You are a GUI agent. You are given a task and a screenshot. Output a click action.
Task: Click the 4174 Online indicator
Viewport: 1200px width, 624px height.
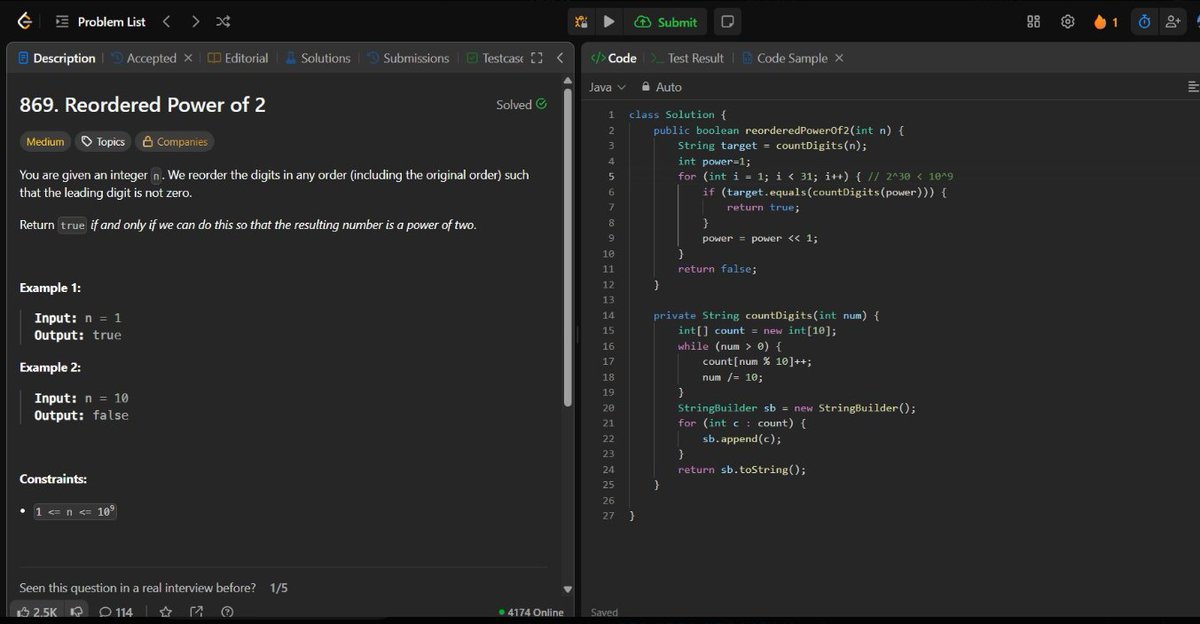(x=531, y=612)
